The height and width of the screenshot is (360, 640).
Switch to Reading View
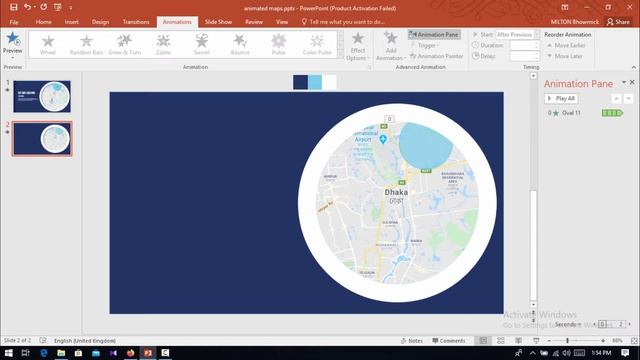pyautogui.click(x=518, y=340)
